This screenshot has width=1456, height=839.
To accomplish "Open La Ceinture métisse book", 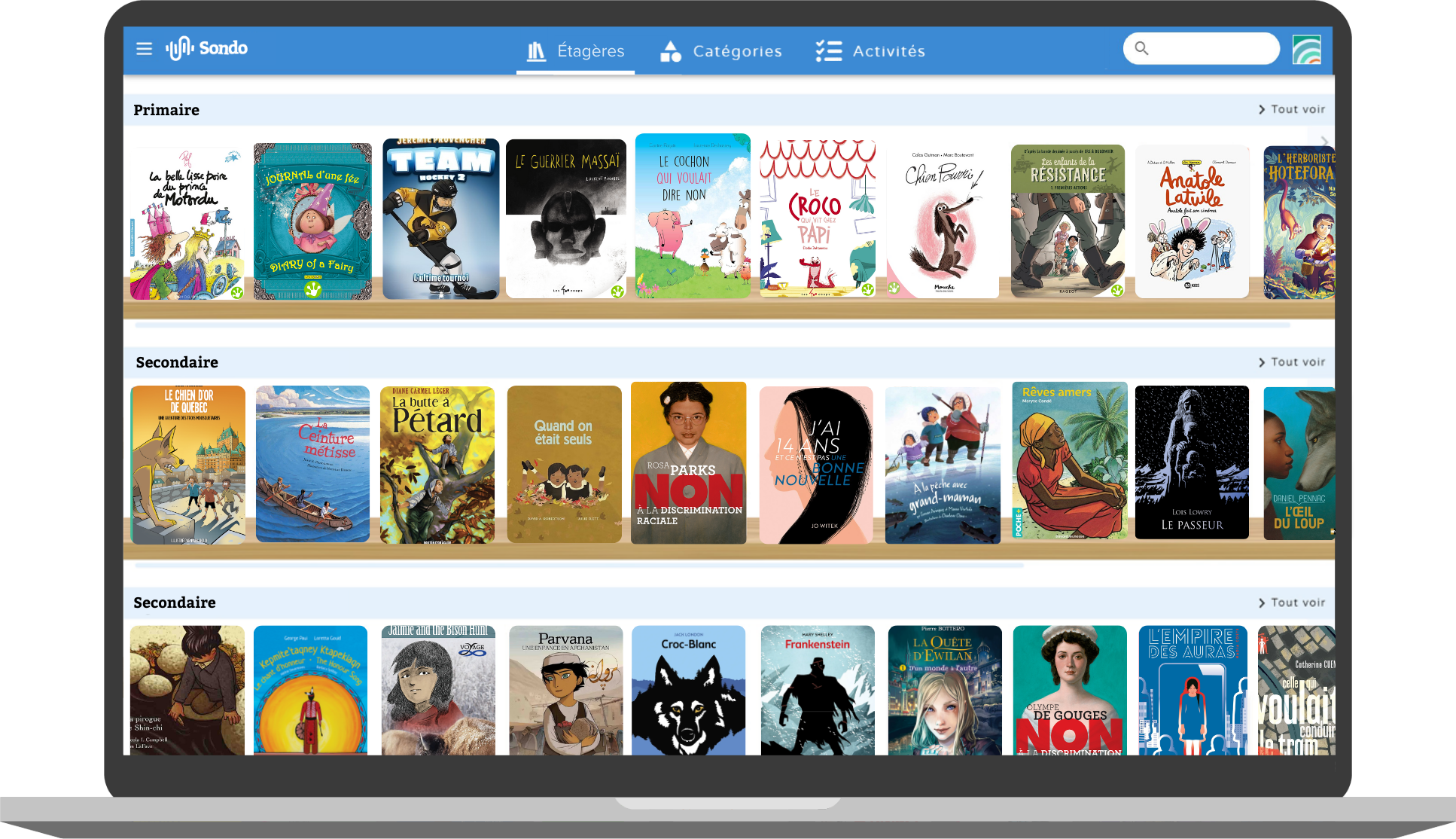I will click(312, 464).
